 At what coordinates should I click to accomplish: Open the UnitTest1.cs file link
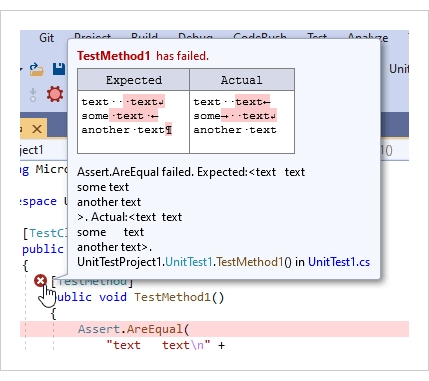click(x=339, y=262)
